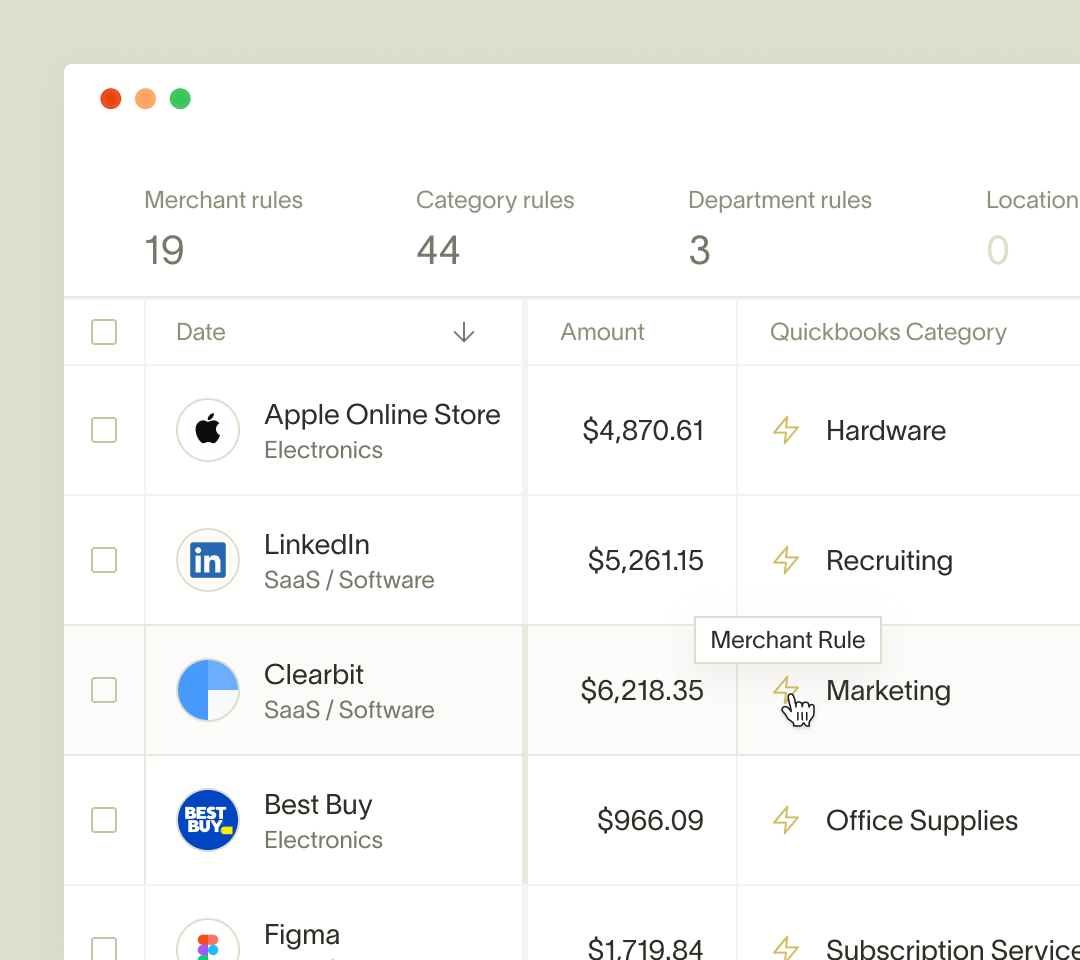Click the lightning bolt next to Hardware
The height and width of the screenshot is (960, 1080).
pyautogui.click(x=786, y=430)
